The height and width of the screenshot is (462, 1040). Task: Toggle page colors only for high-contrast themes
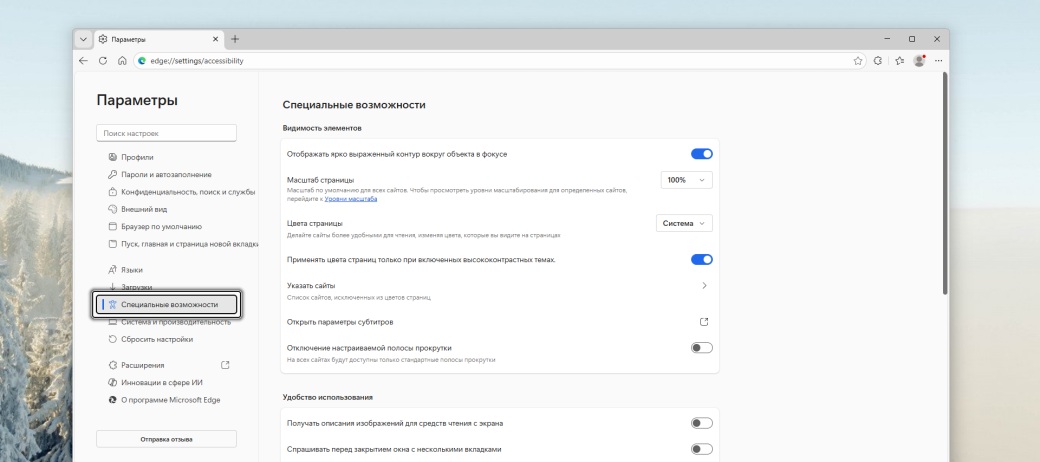click(701, 259)
